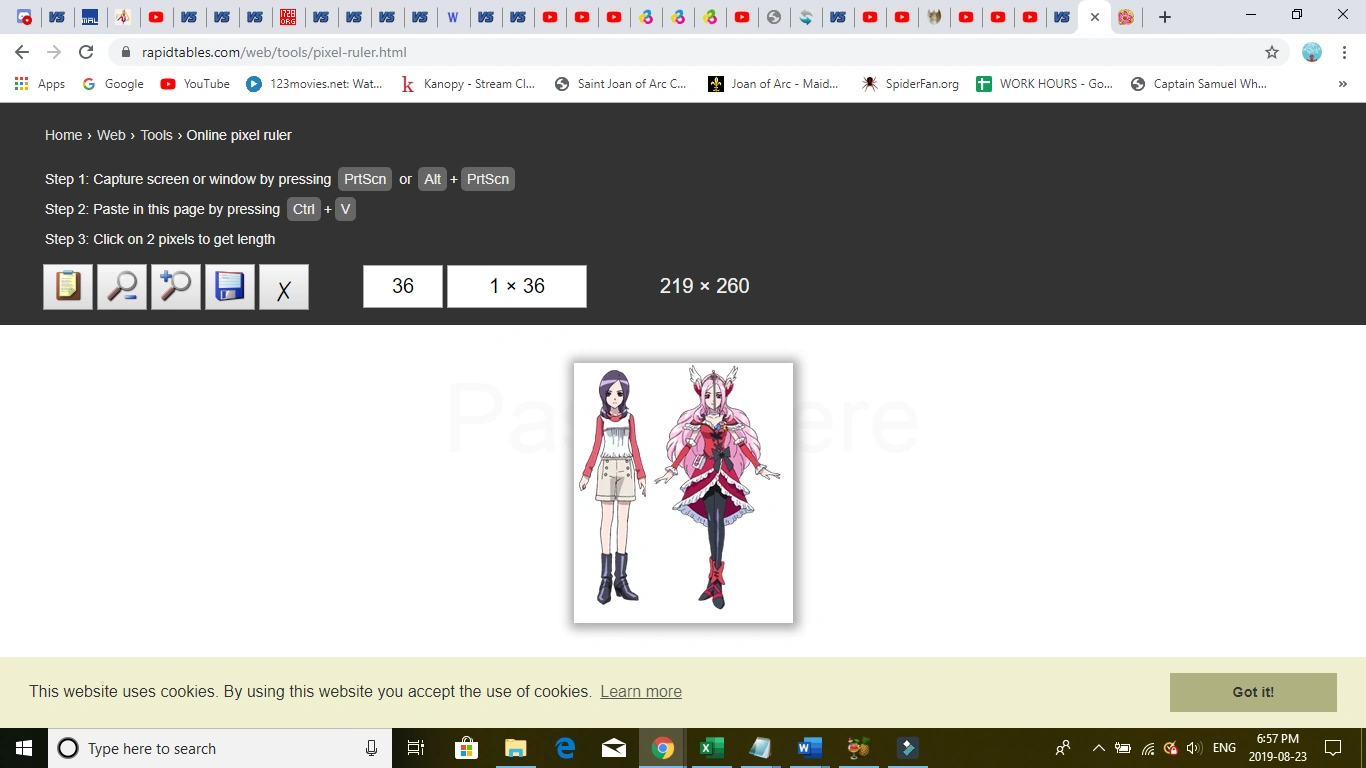The width and height of the screenshot is (1366, 768).
Task: Reload the pixel ruler page
Action: coord(86,52)
